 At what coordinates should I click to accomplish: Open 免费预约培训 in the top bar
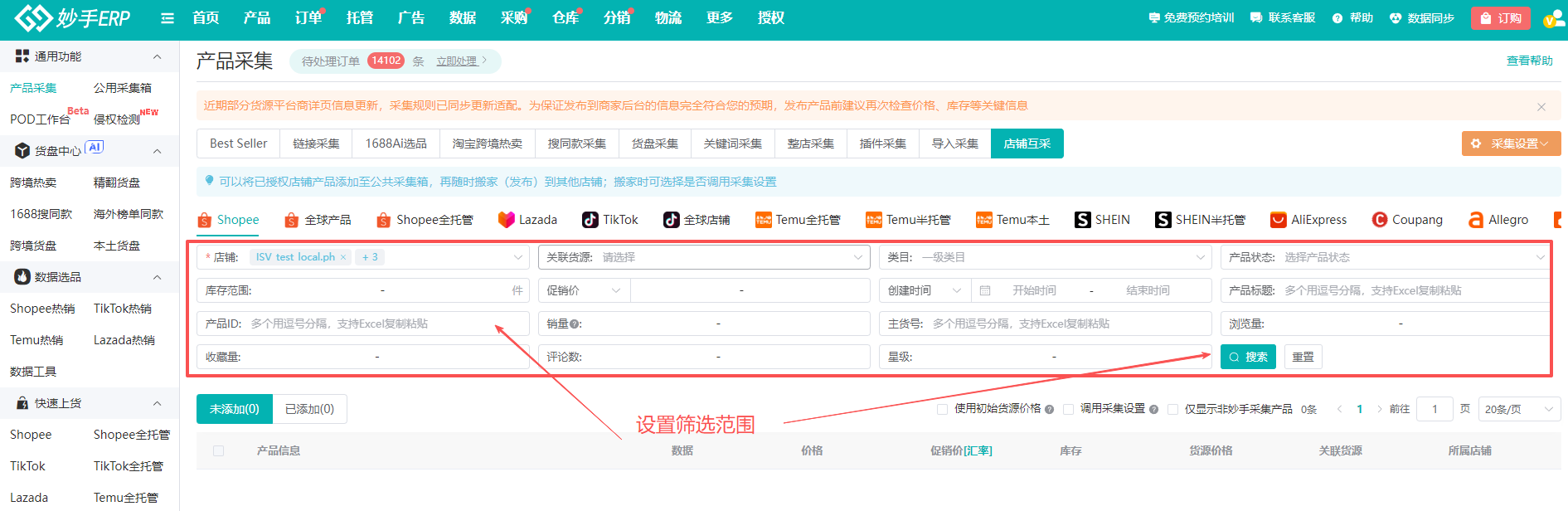(x=1191, y=18)
